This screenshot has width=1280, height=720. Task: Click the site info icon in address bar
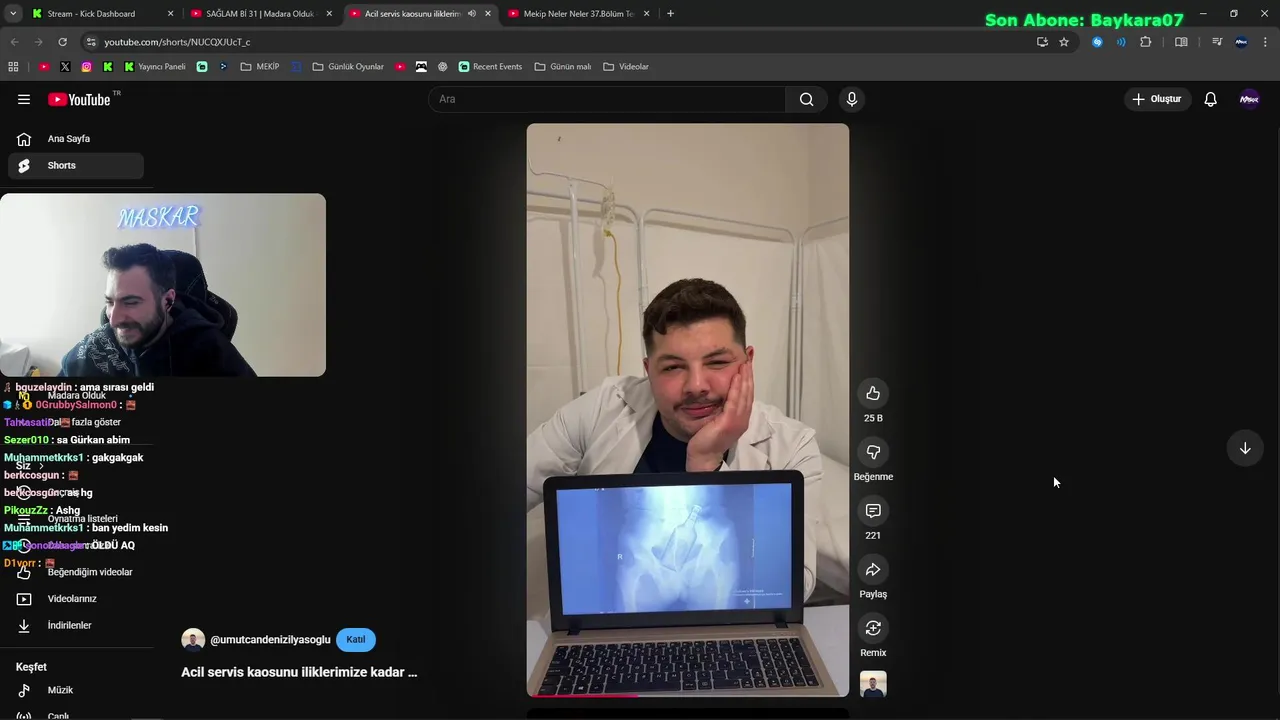point(91,42)
